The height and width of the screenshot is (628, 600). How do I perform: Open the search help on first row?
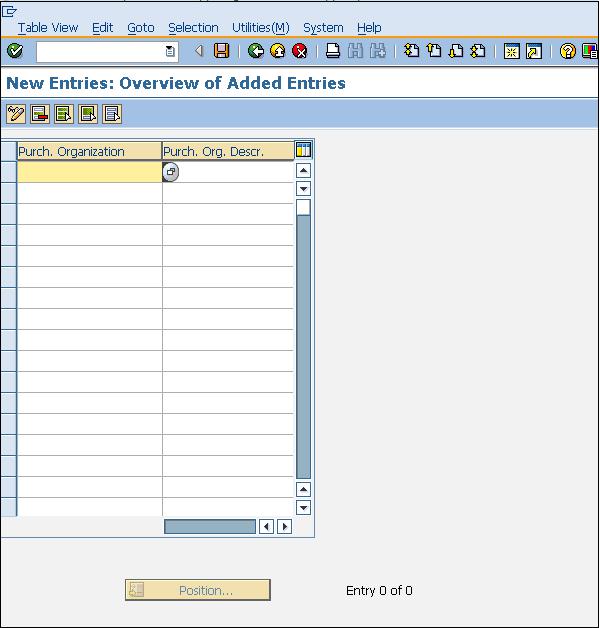tap(171, 172)
